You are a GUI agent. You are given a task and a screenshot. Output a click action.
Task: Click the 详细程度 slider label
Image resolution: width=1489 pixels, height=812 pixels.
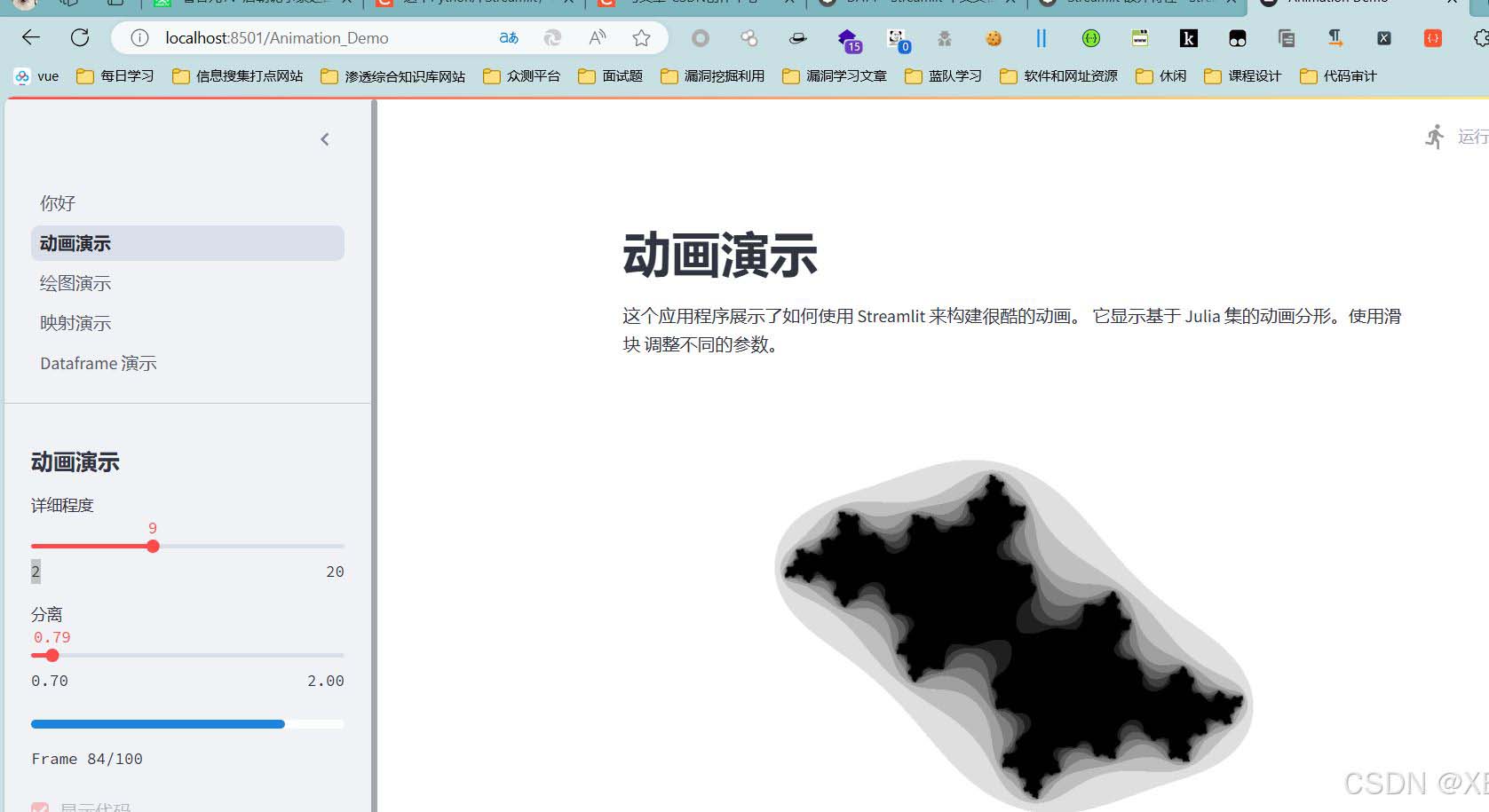62,505
